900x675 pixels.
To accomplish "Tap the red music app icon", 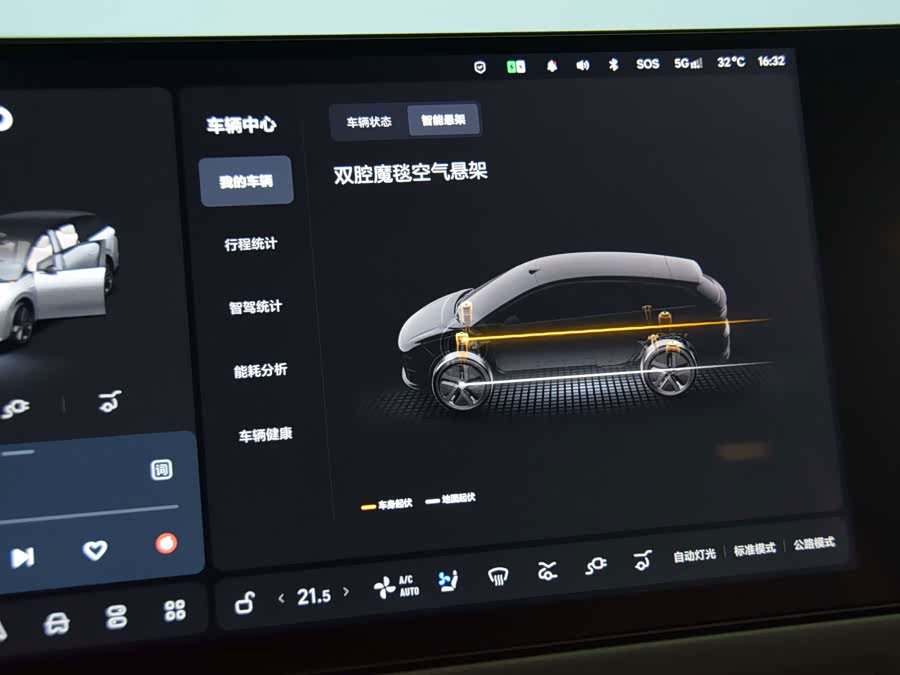I will 166,544.
